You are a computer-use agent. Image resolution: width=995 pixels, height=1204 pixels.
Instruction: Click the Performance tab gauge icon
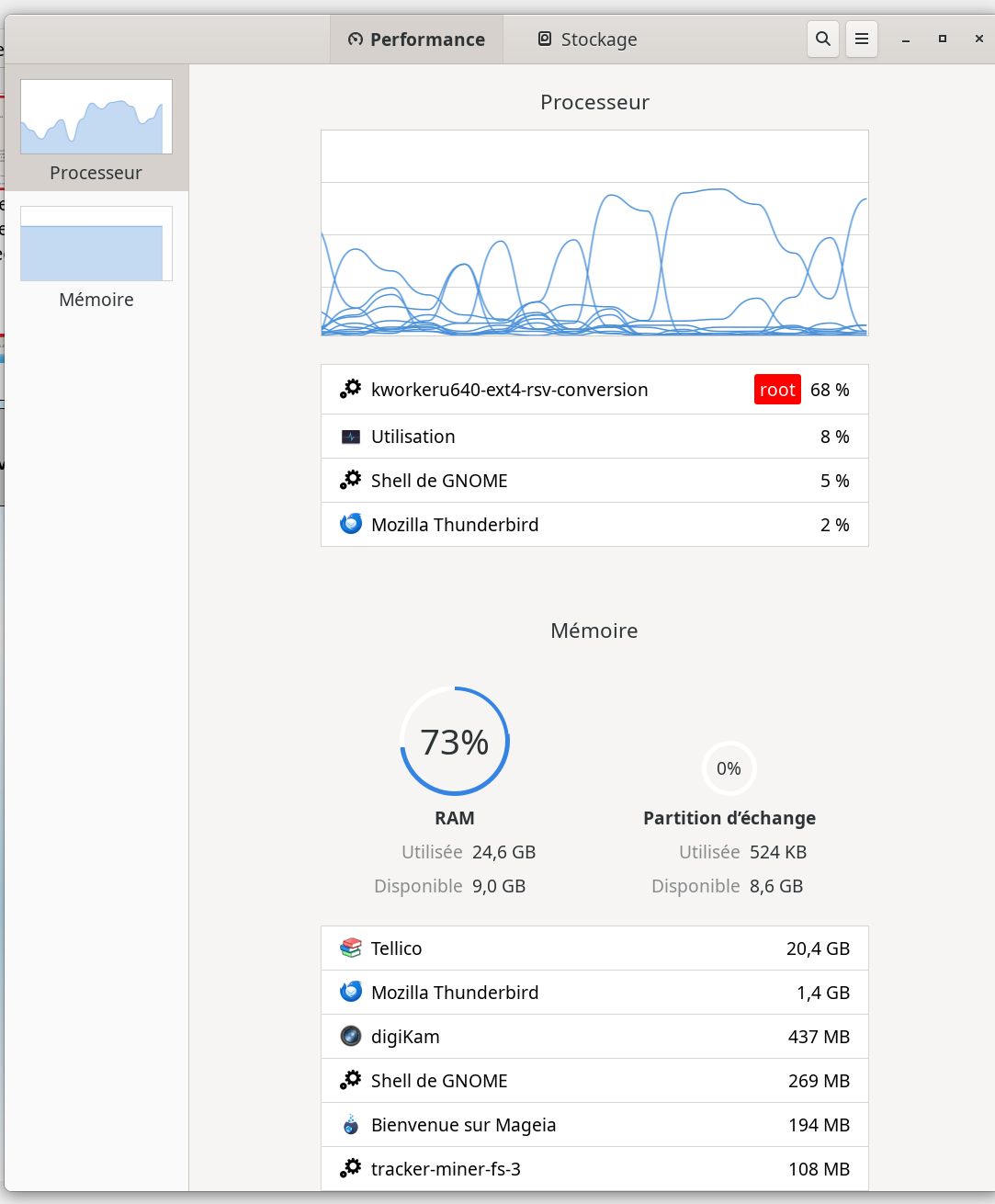coord(356,40)
